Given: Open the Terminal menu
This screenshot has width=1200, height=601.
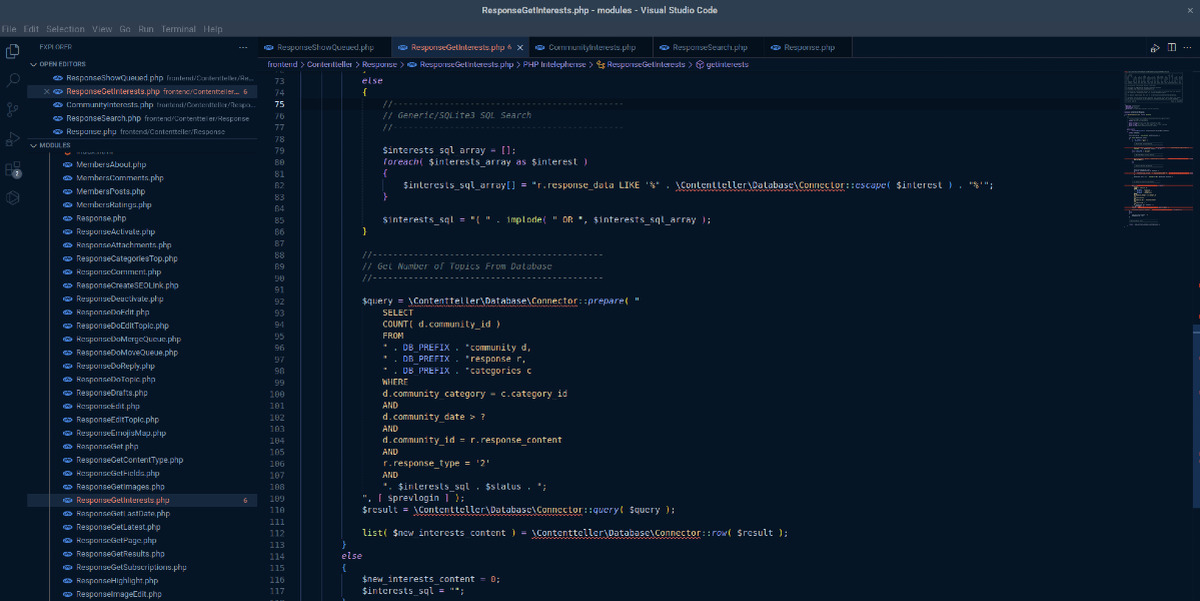Looking at the screenshot, I should pos(178,29).
